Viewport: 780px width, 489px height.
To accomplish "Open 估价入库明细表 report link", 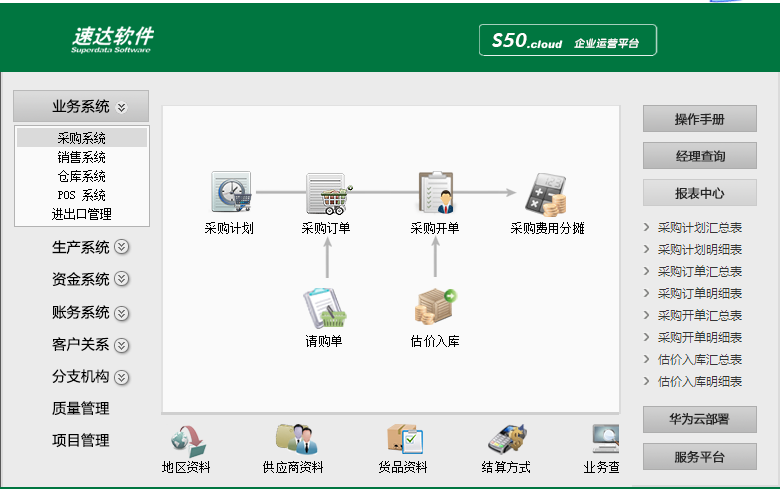I will 700,382.
